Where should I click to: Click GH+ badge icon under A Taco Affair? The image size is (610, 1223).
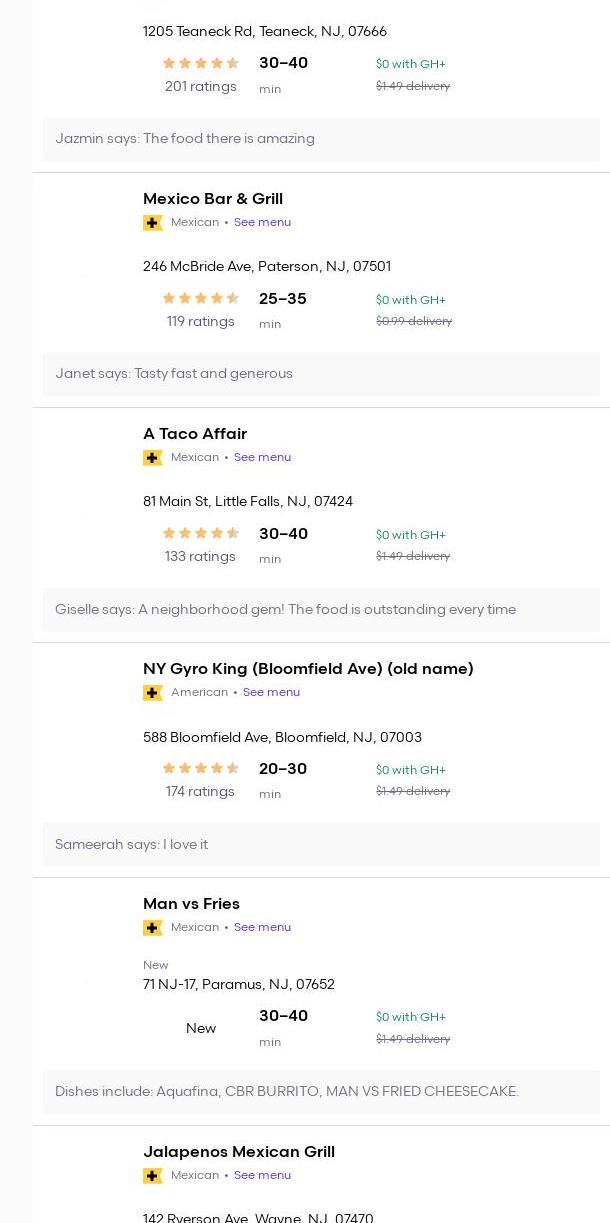(153, 458)
